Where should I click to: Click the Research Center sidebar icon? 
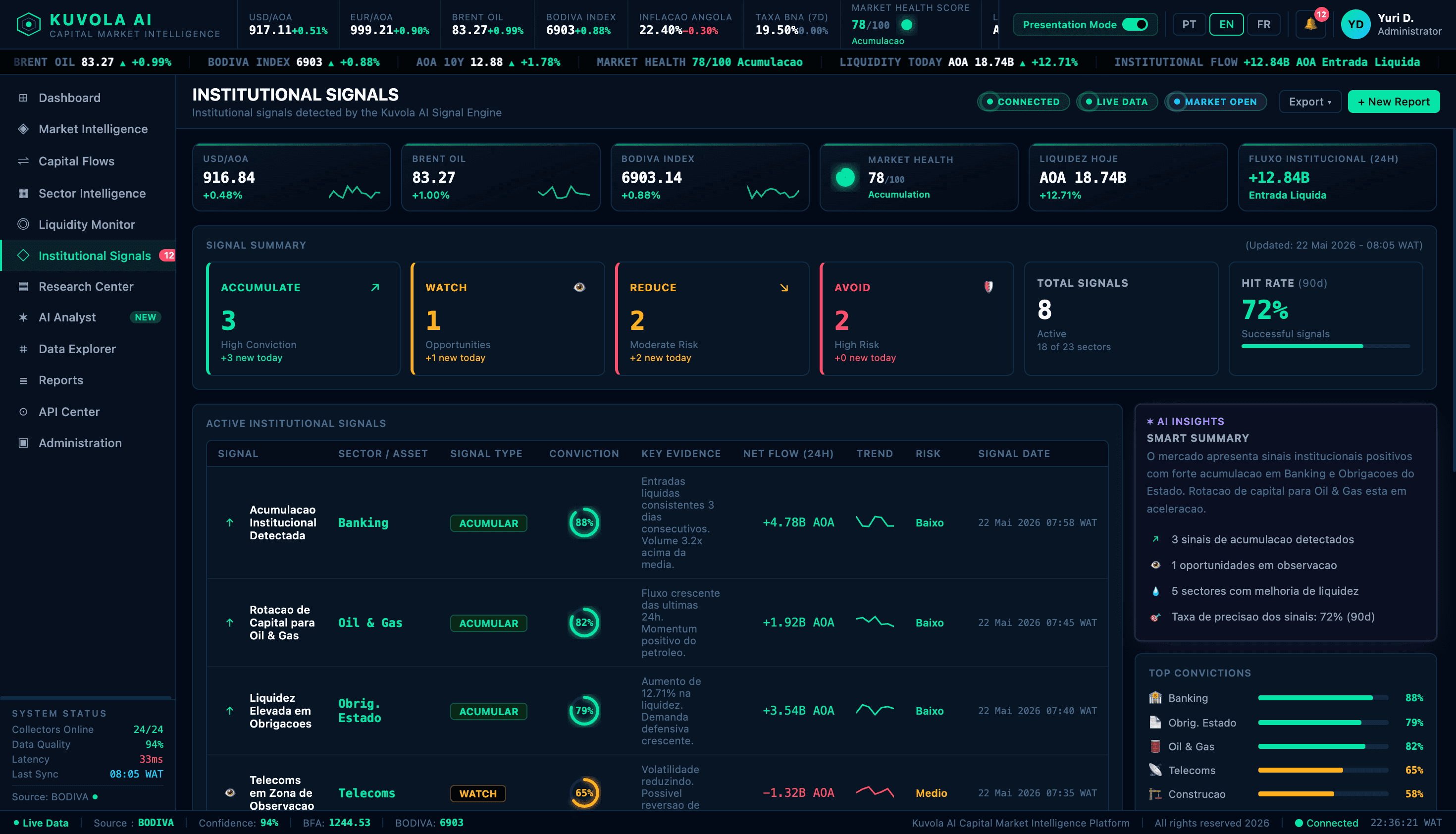tap(23, 286)
